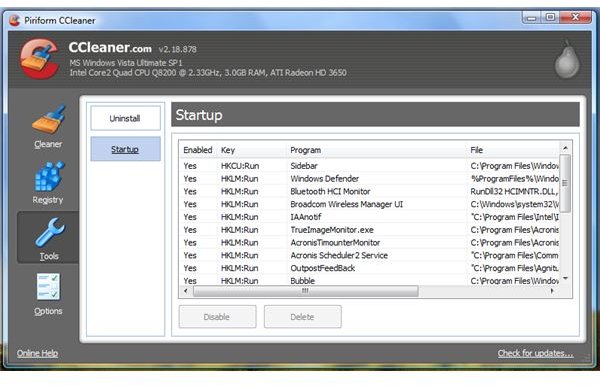Click the %ProgramFiles% file path cell

click(514, 179)
